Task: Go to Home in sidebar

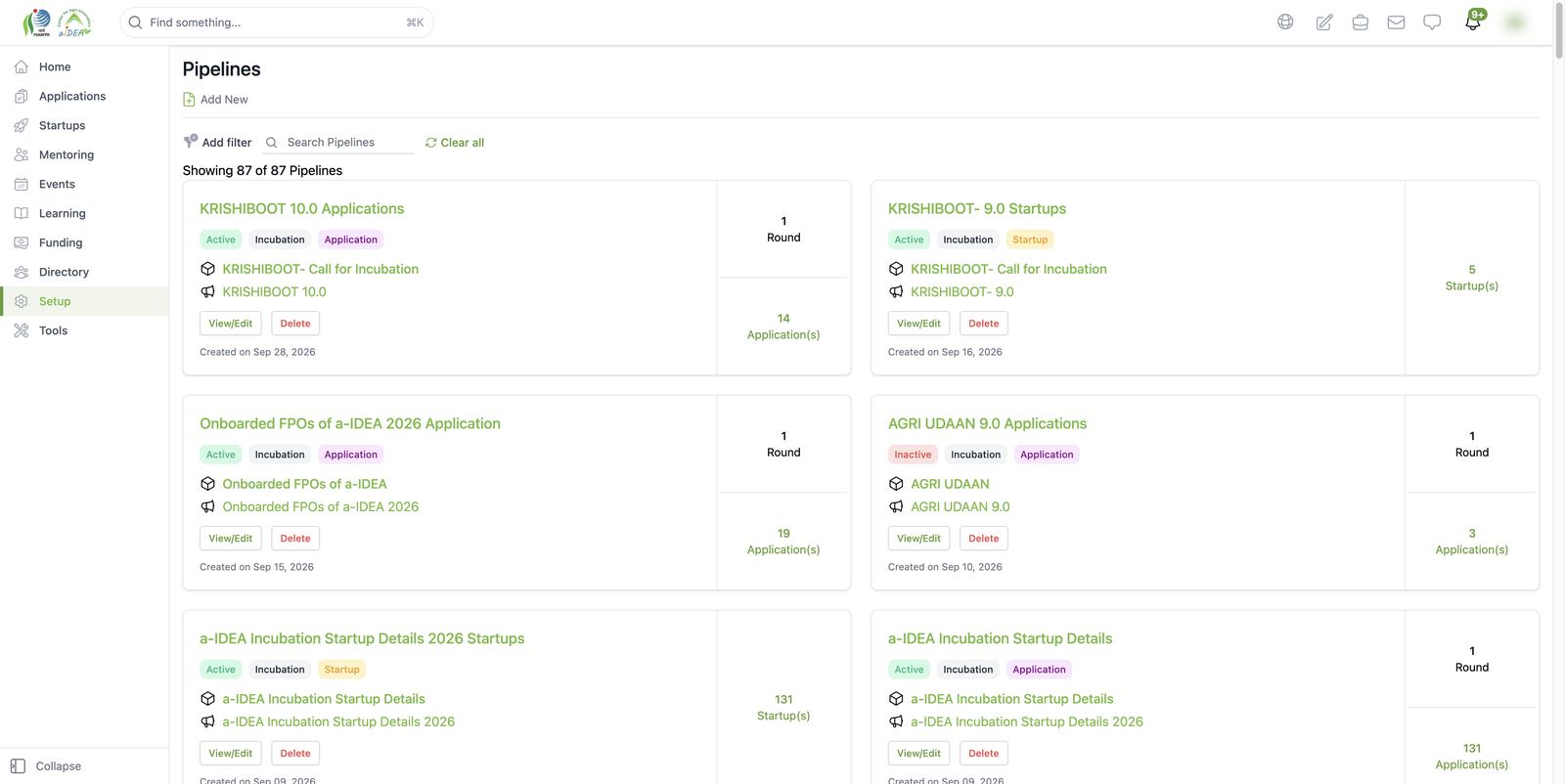Action: pyautogui.click(x=84, y=66)
